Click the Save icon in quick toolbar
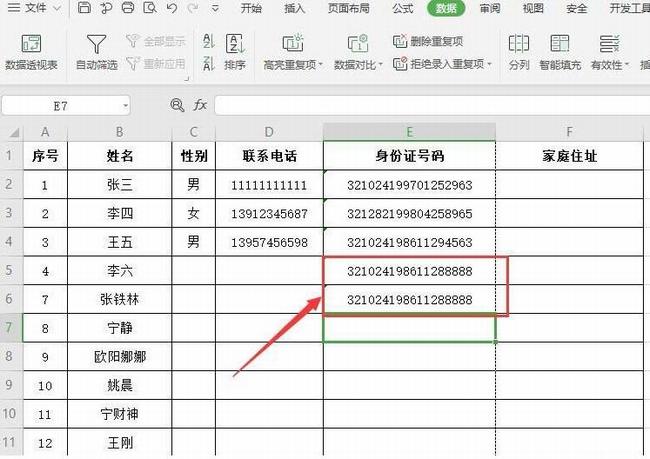 [84, 7]
